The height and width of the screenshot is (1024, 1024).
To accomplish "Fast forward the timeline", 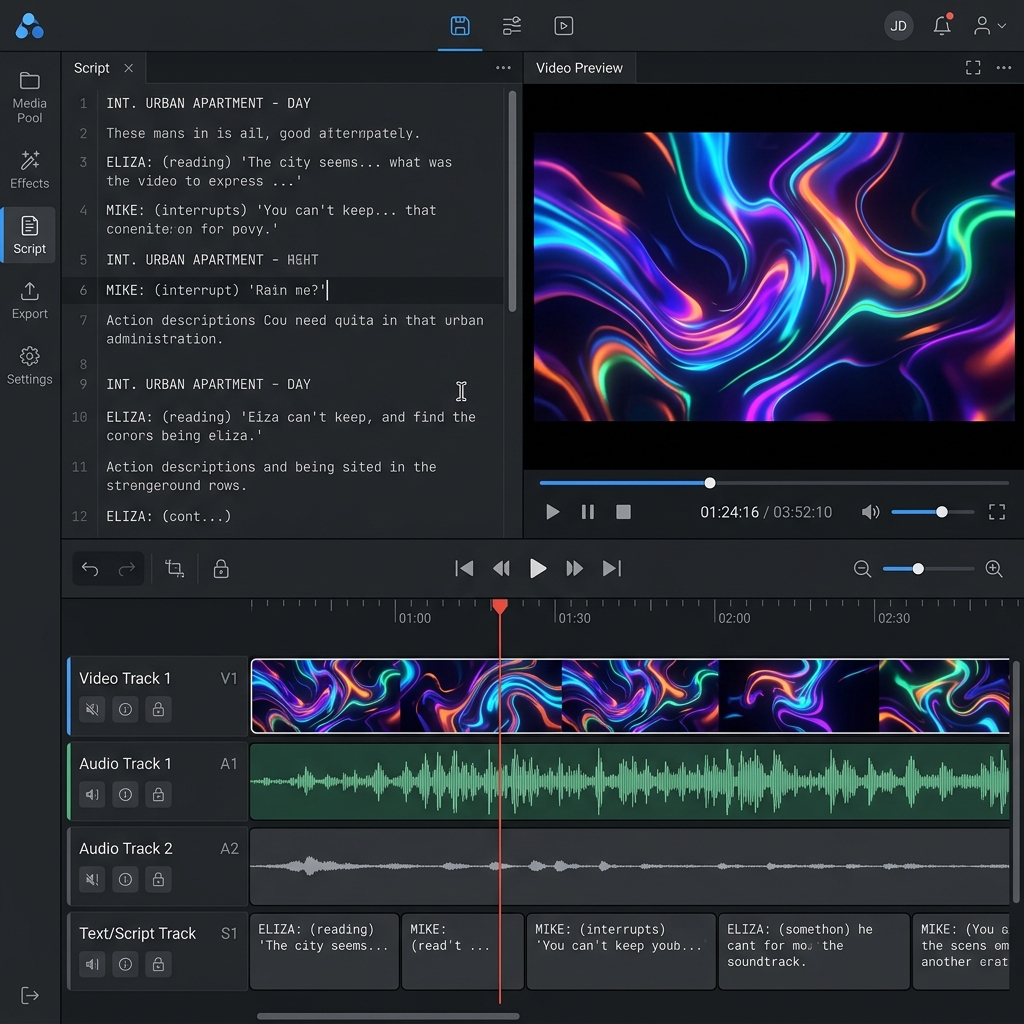I will coord(575,569).
